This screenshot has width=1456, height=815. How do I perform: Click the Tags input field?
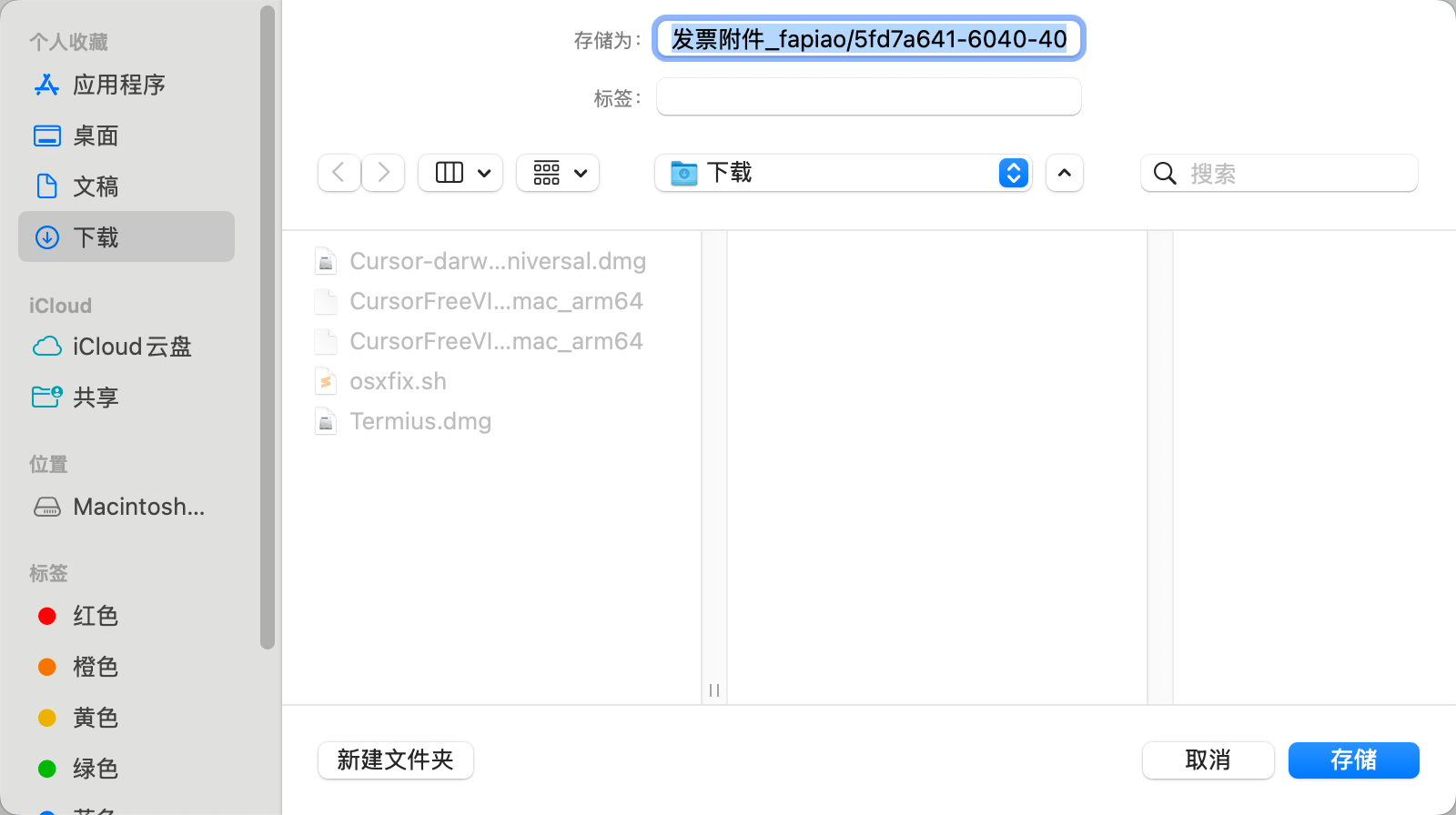[868, 97]
